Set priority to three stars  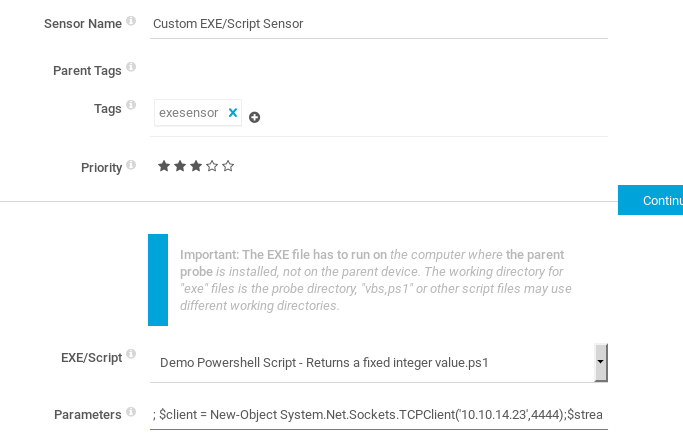pyautogui.click(x=195, y=166)
